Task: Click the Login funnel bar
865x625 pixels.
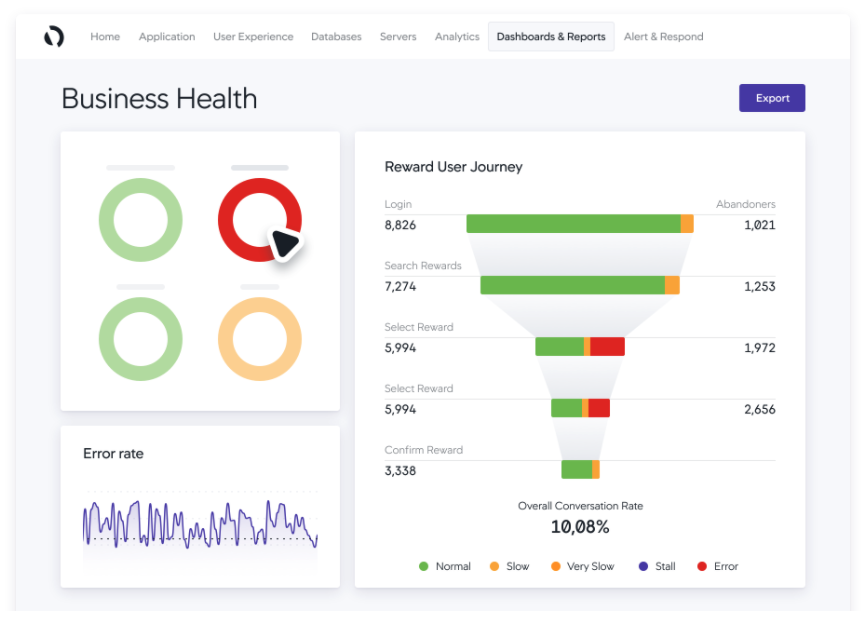Action: tap(580, 224)
